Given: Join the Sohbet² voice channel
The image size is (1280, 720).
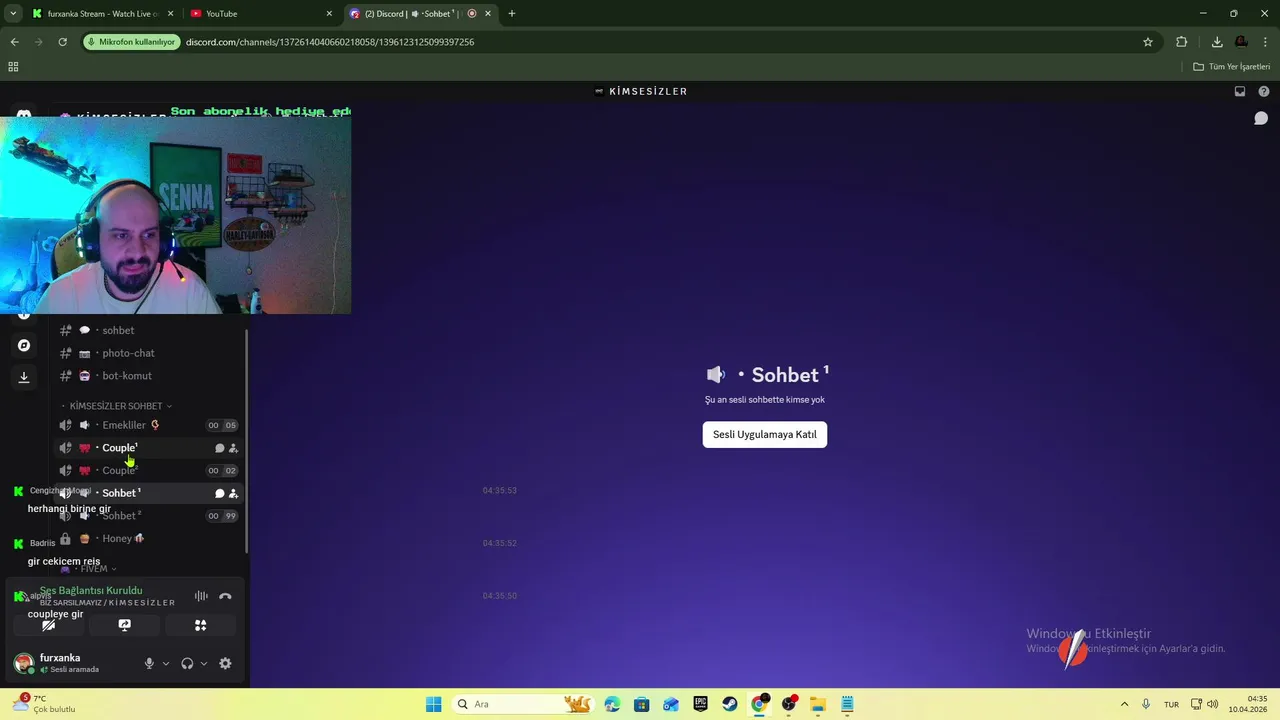Looking at the screenshot, I should coord(148,516).
